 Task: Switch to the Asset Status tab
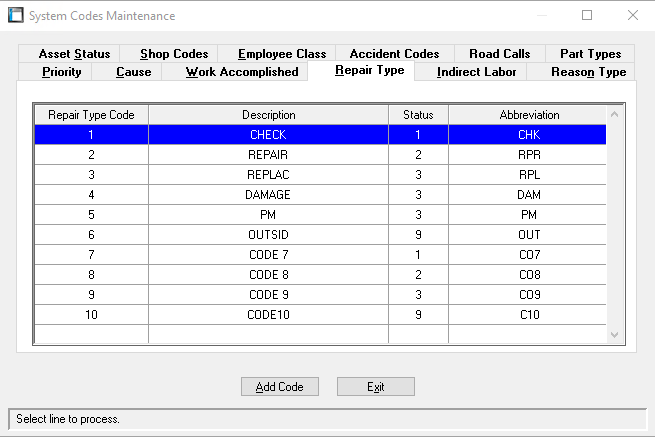coord(74,54)
